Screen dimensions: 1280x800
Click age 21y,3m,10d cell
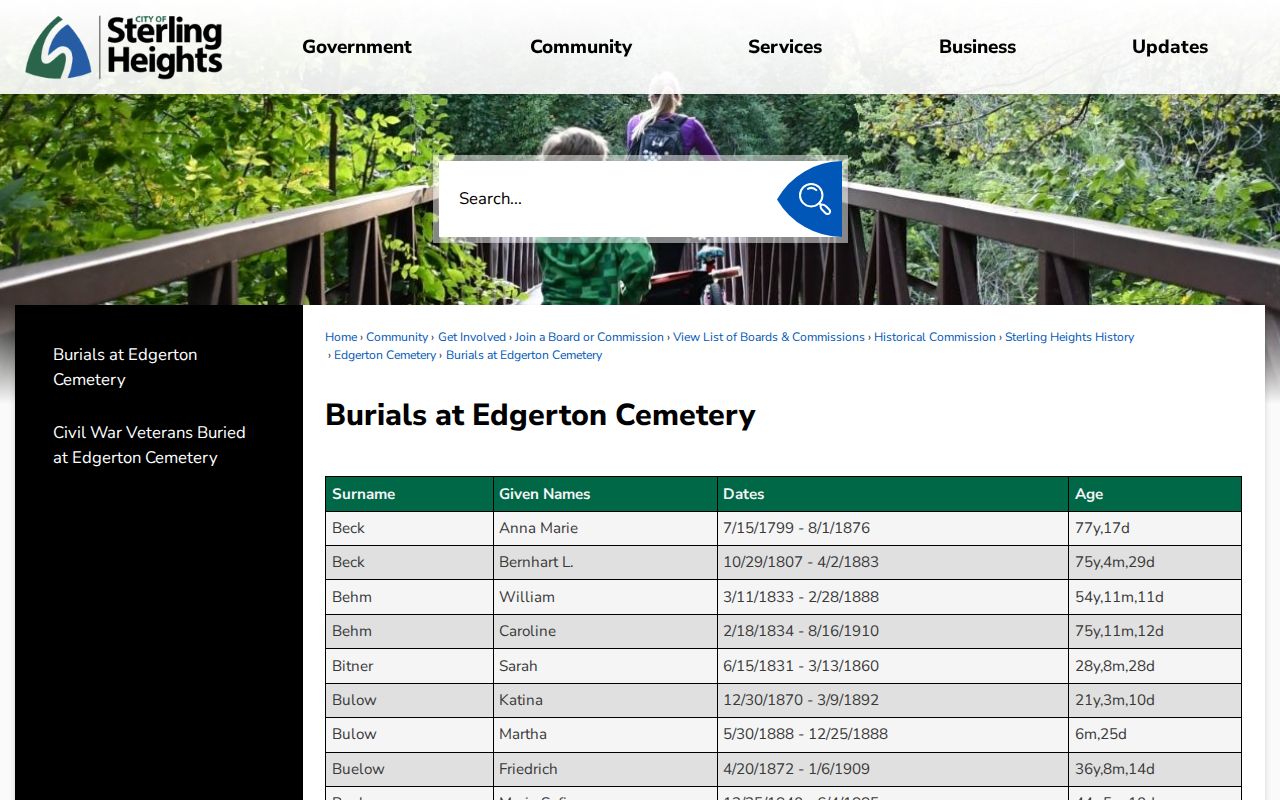click(1155, 700)
